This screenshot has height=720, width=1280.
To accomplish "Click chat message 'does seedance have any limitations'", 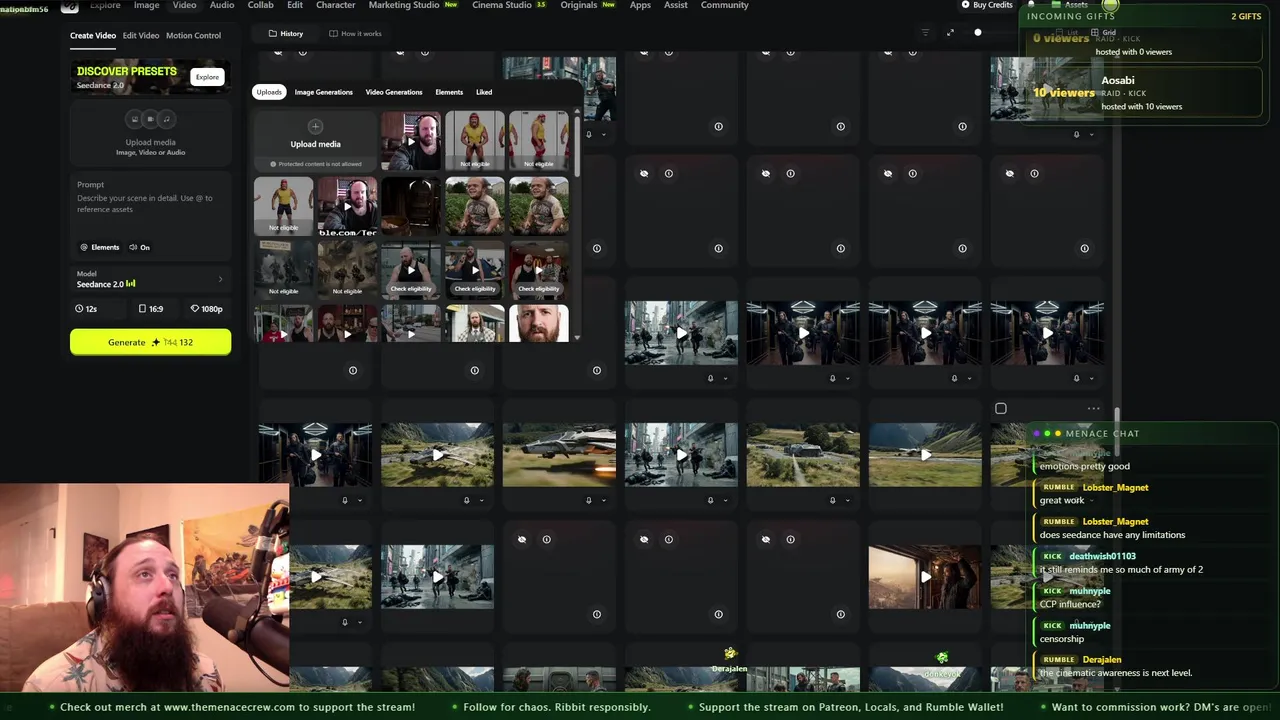I will pos(1112,535).
